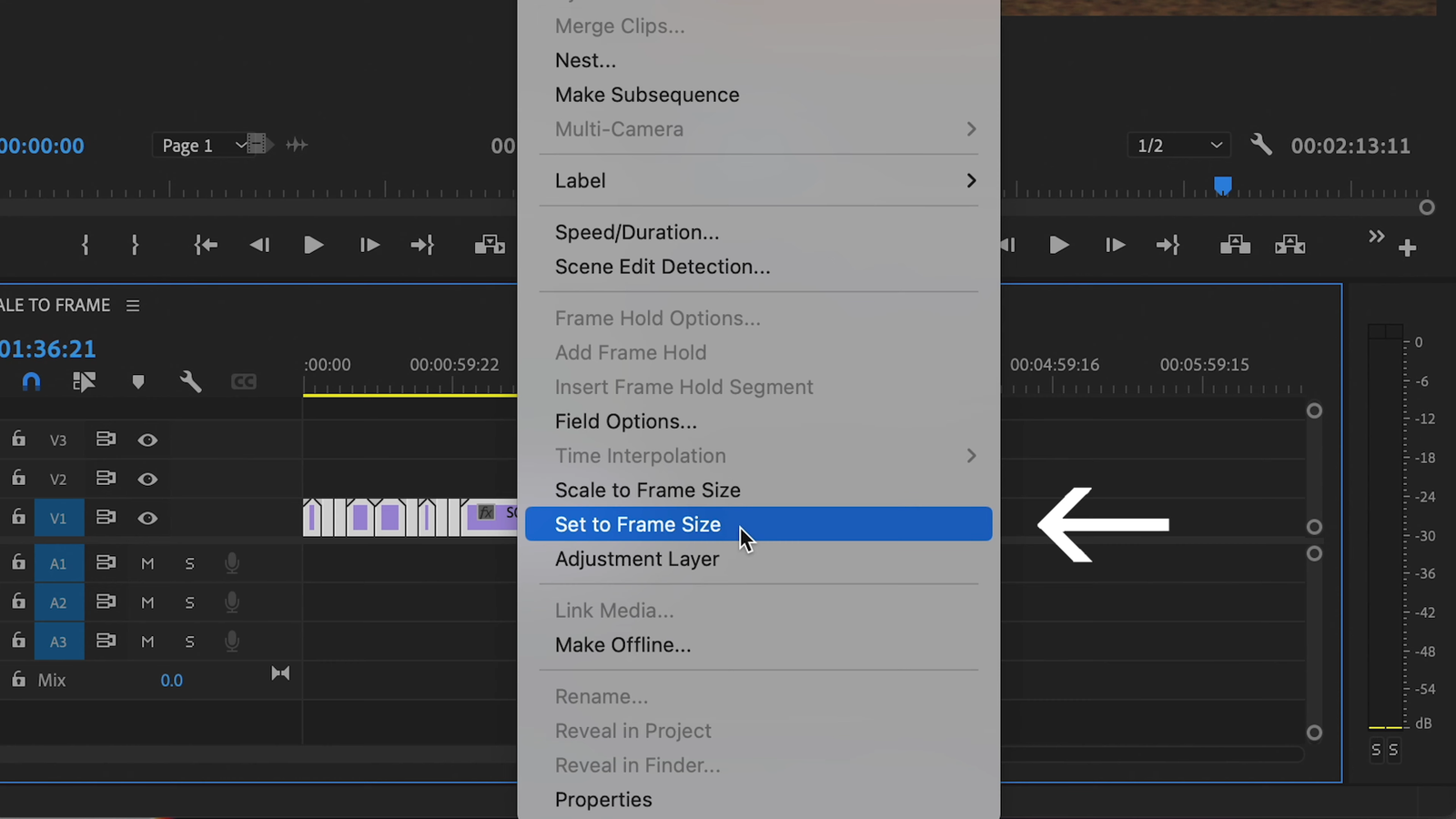Click the Lift button in Program Monitor

coord(1235,245)
